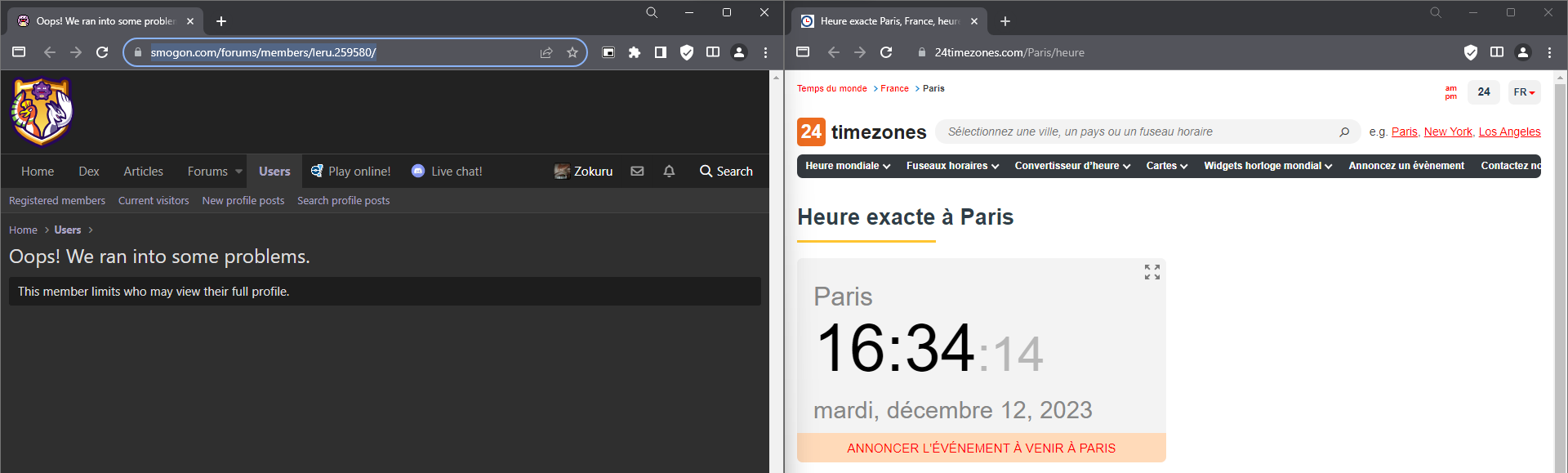This screenshot has width=1568, height=473.
Task: Click the share icon in Smogon address bar
Action: tap(546, 52)
